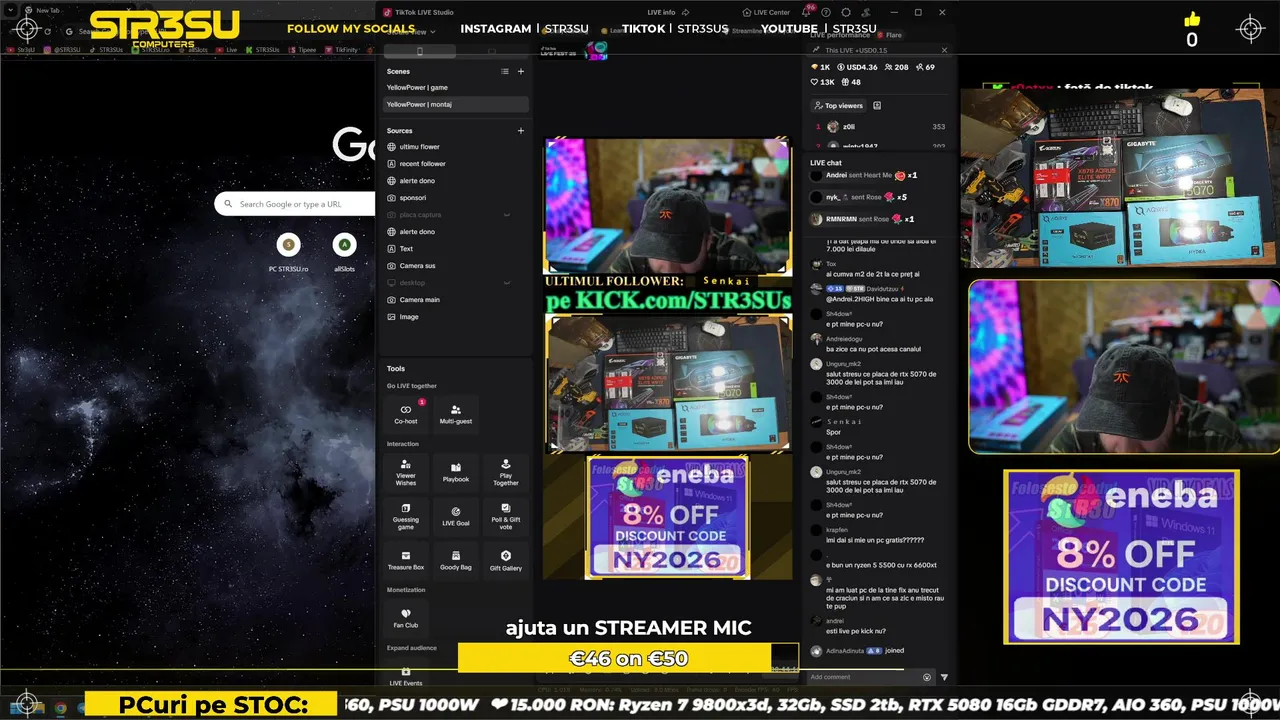Open the allSlots shortcut in Chrome
This screenshot has width=1280, height=720.
tap(344, 253)
